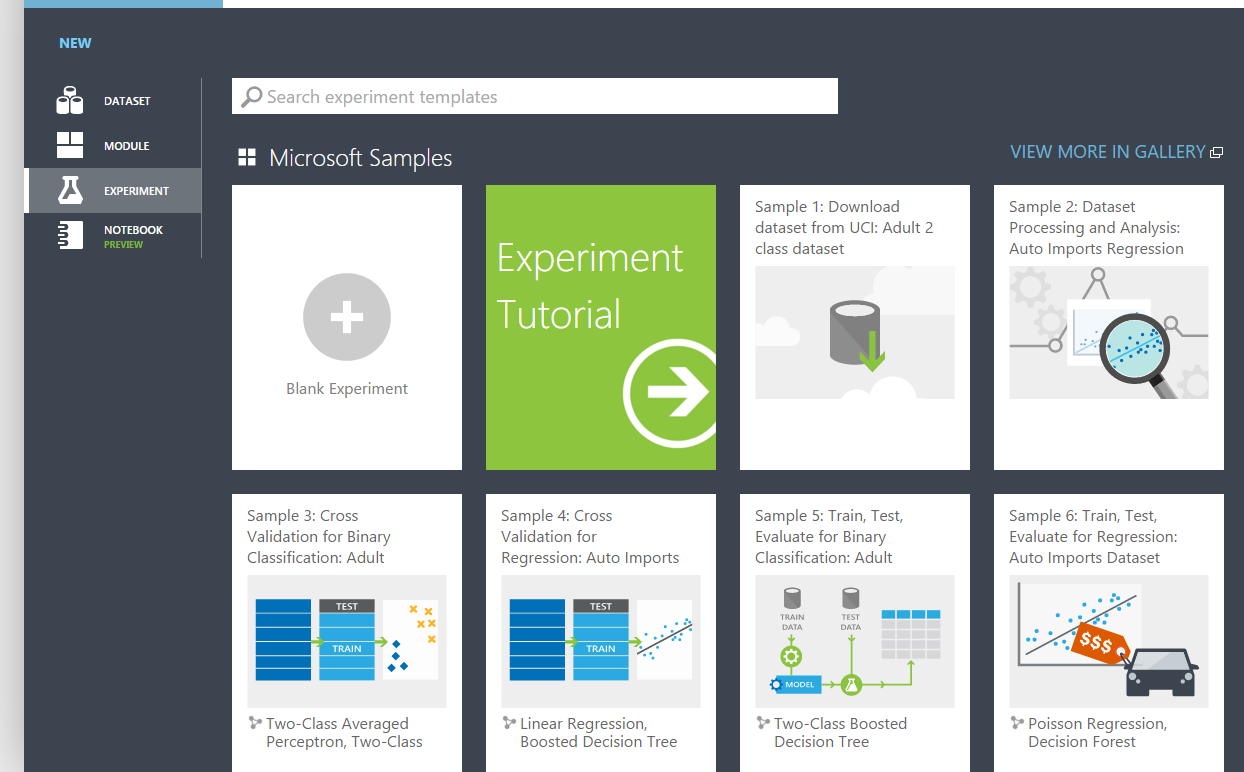Click title "Sample 6: Train, Test, Evaluate for Regression"
Viewport: 1244px width, 772px height.
[1093, 537]
